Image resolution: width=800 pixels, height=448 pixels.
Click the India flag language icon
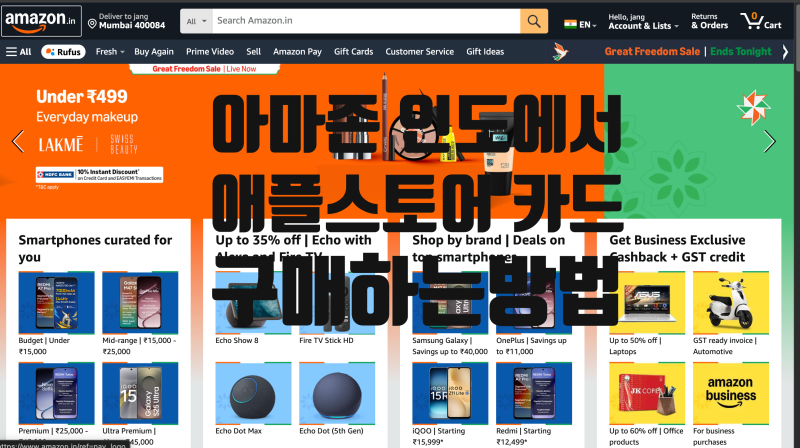point(570,24)
